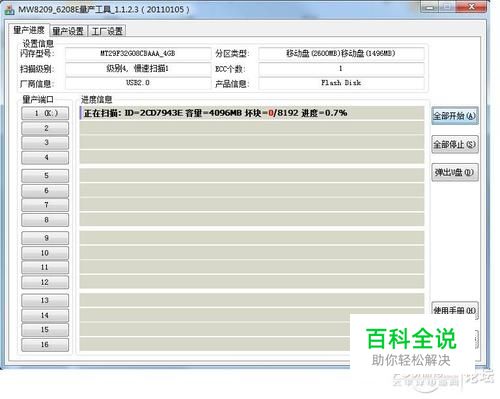Switch to the 量产进度 tab
Image resolution: width=500 pixels, height=399 pixels.
click(x=29, y=30)
